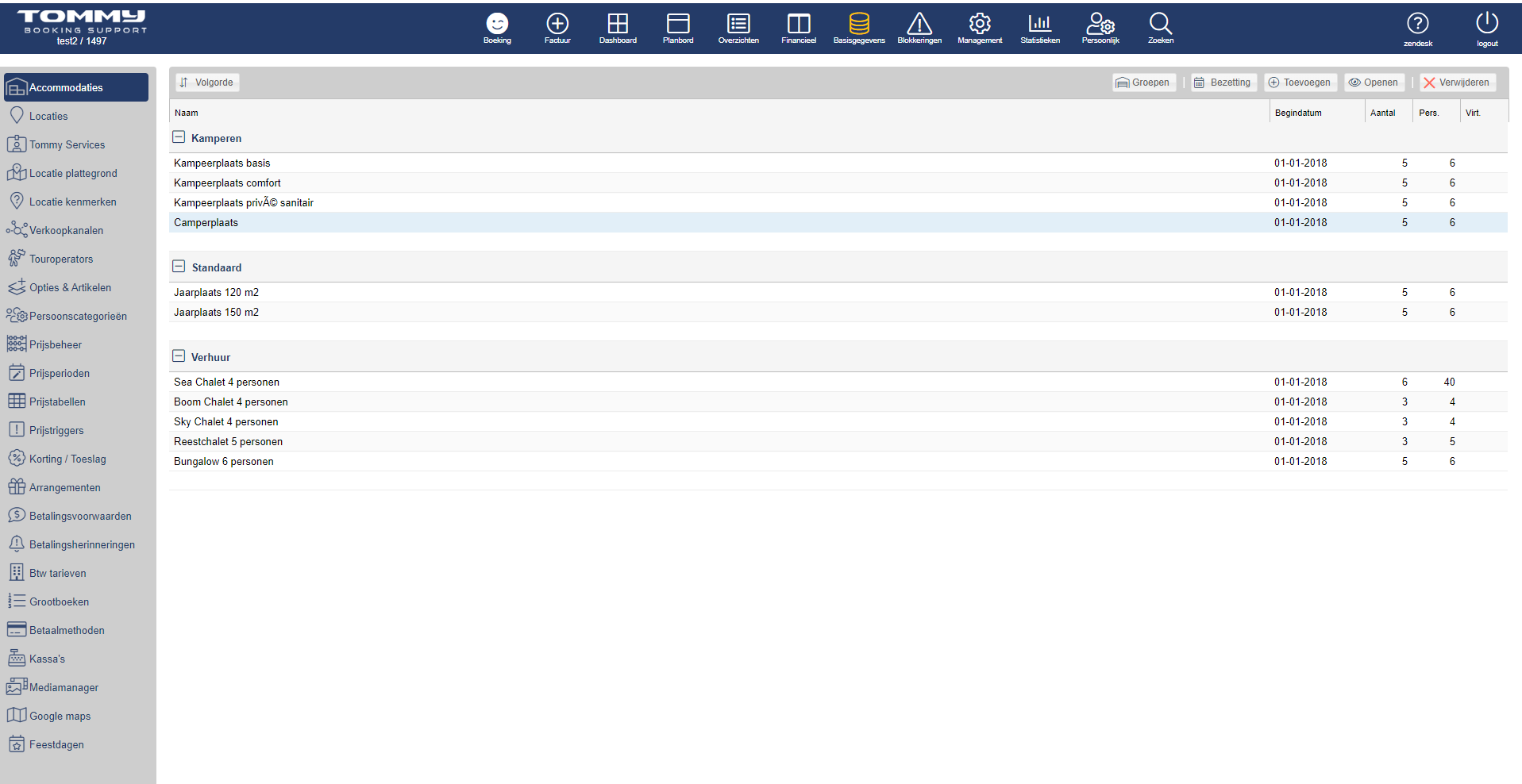Open Prijstabellen sidebar item

[76, 402]
